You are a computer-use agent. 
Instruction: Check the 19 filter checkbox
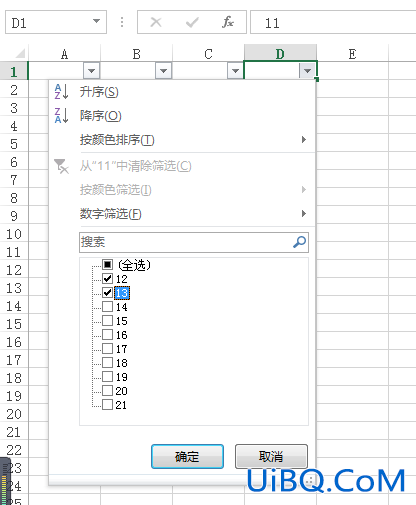[107, 377]
